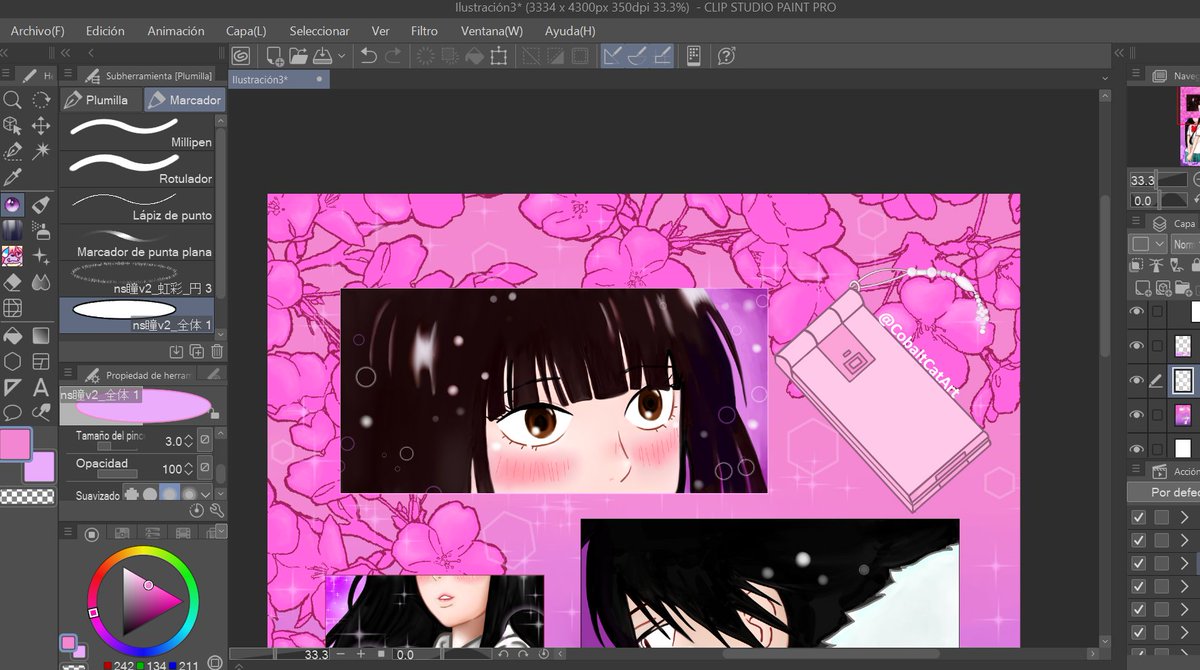Select the Eyedropper tool
1200x670 pixels.
[x=12, y=176]
